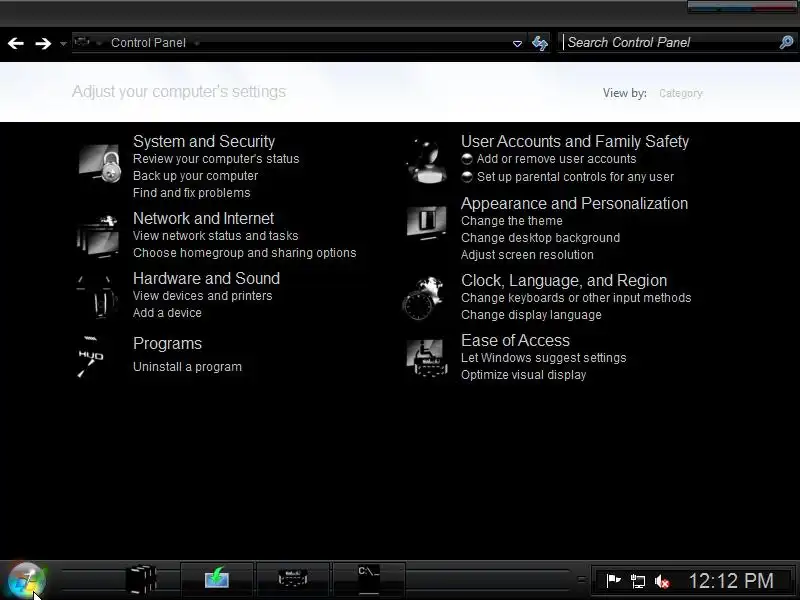Click the Control Panel breadcrumb text
This screenshot has width=800, height=600.
[148, 43]
